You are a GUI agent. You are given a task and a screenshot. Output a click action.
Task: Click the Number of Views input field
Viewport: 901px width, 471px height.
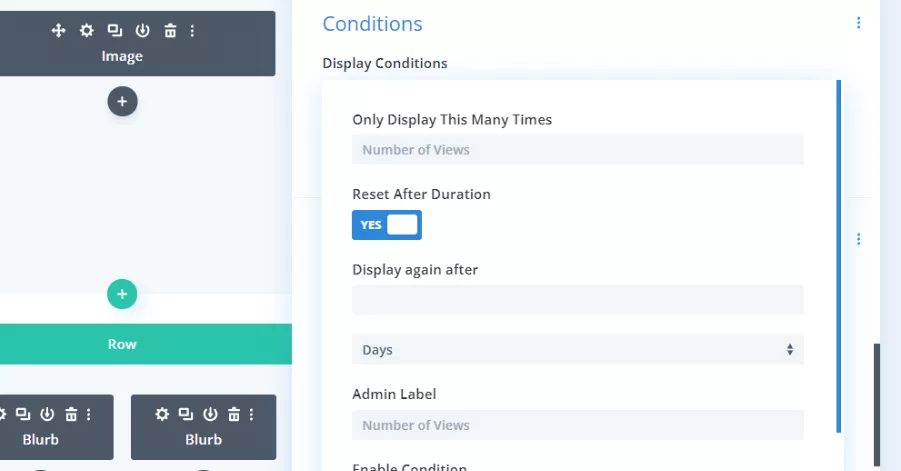(577, 150)
